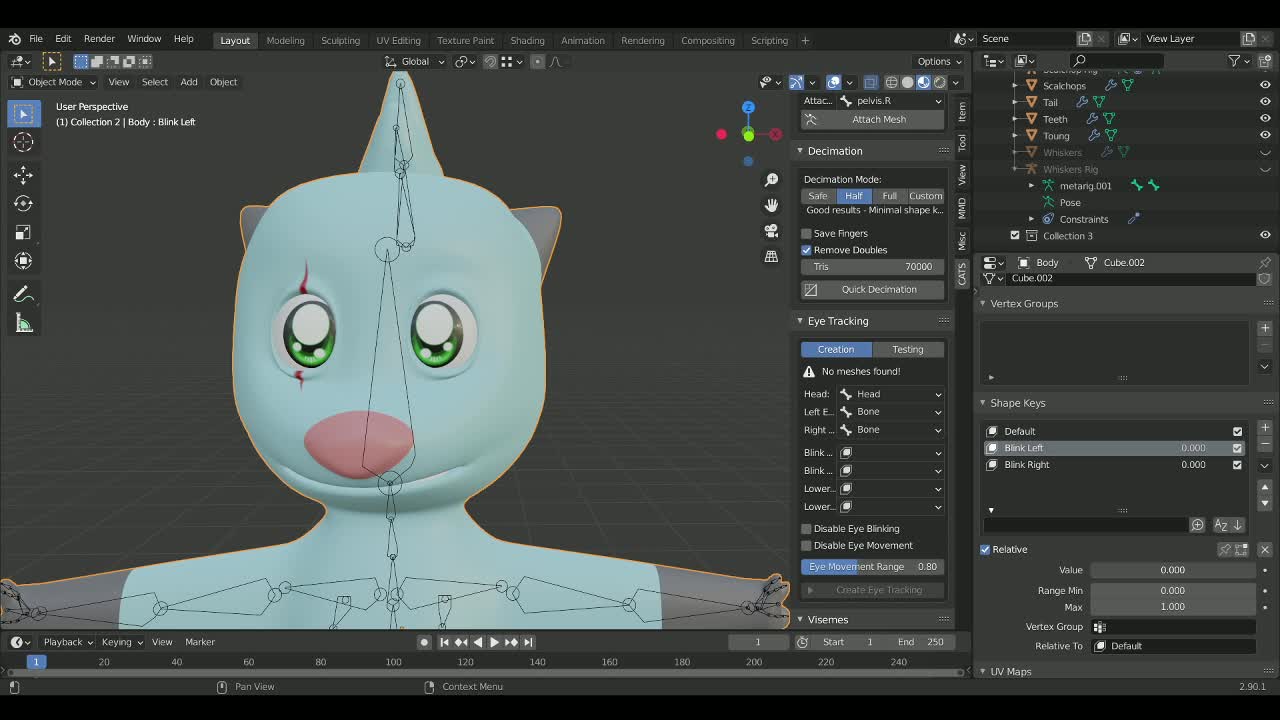Select the Move tool
The height and width of the screenshot is (720, 1280).
(x=23, y=175)
